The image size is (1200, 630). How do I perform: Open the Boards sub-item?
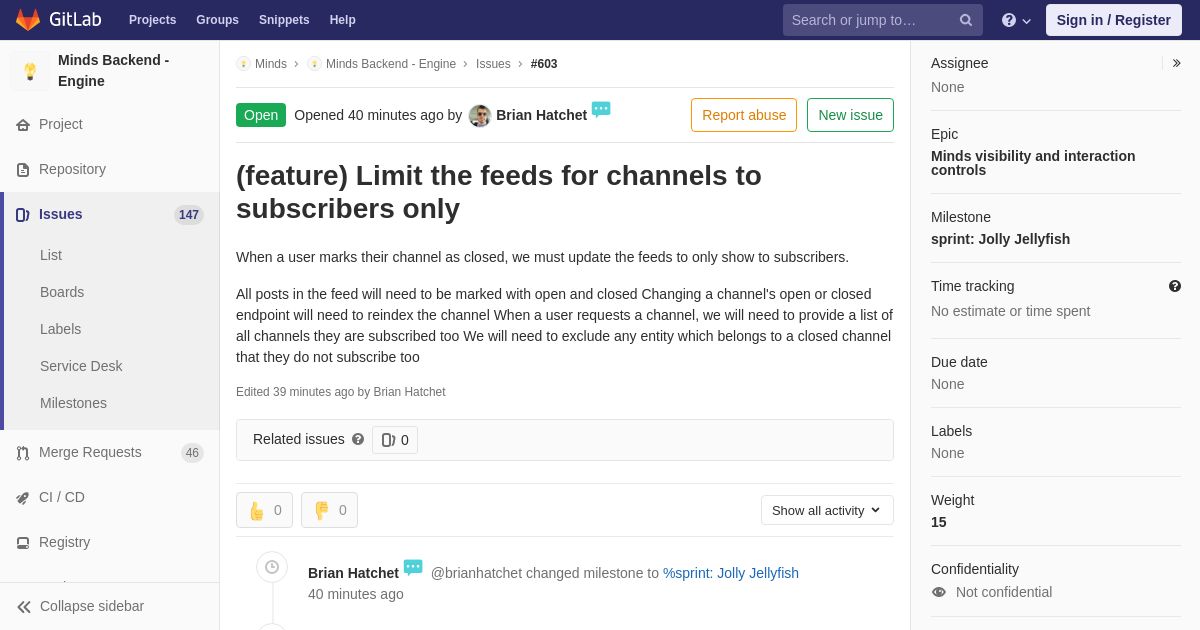[62, 292]
